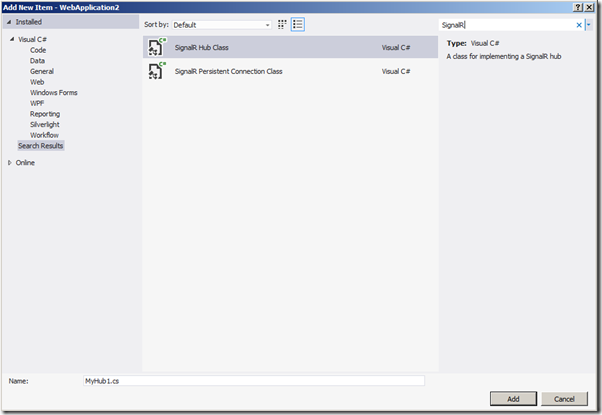Clear the SignalR search text
The image size is (602, 415).
[x=579, y=25]
